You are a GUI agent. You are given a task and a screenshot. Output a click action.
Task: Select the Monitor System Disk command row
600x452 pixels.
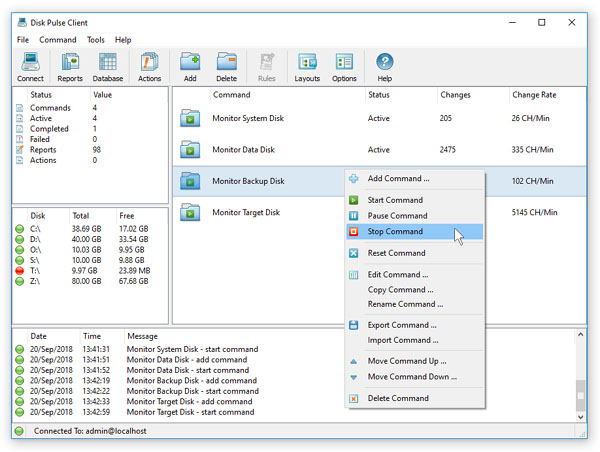379,118
